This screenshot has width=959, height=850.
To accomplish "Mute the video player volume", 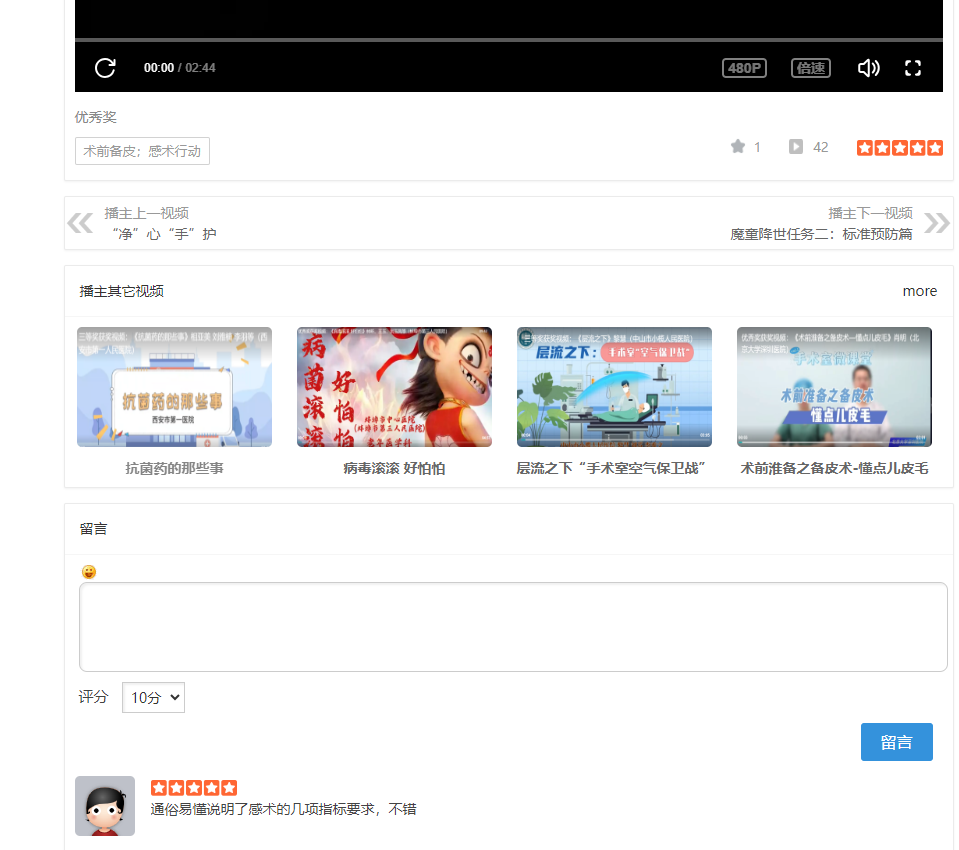I will tap(867, 68).
